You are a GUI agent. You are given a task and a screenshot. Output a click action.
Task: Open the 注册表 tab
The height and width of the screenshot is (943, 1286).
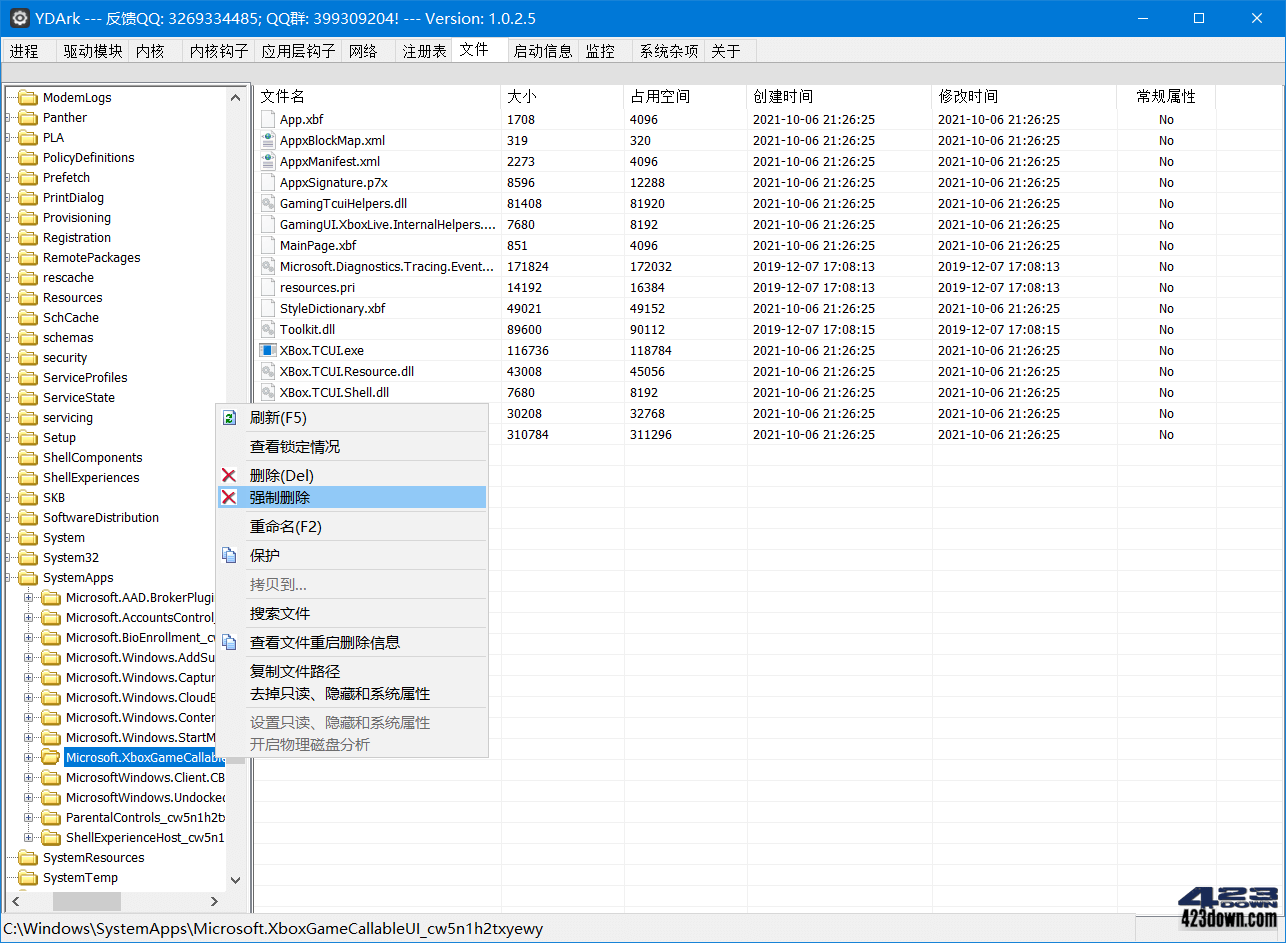424,50
